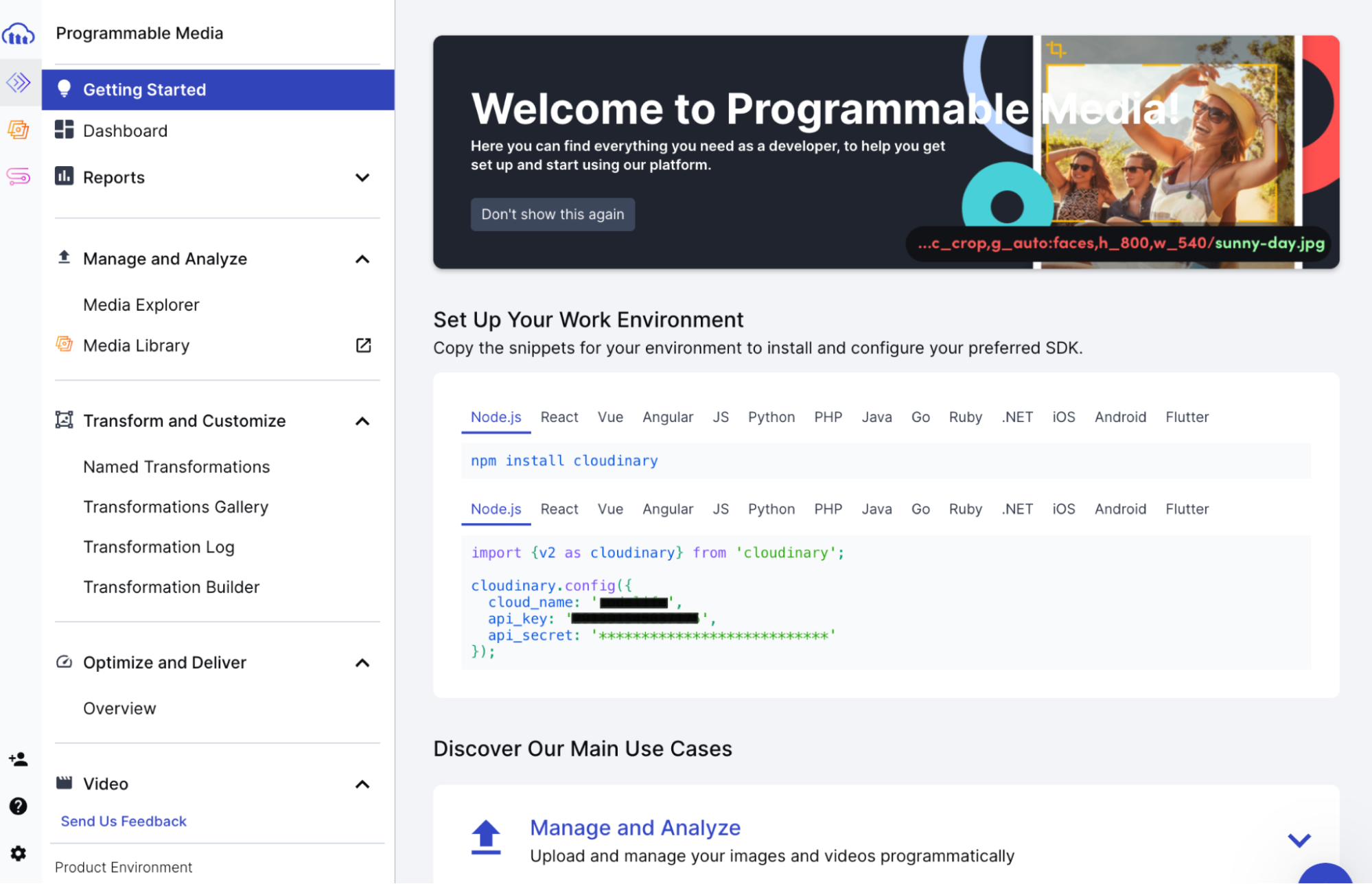Image resolution: width=1372 pixels, height=884 pixels.
Task: Click the Media Library orange icon
Action: 64,345
